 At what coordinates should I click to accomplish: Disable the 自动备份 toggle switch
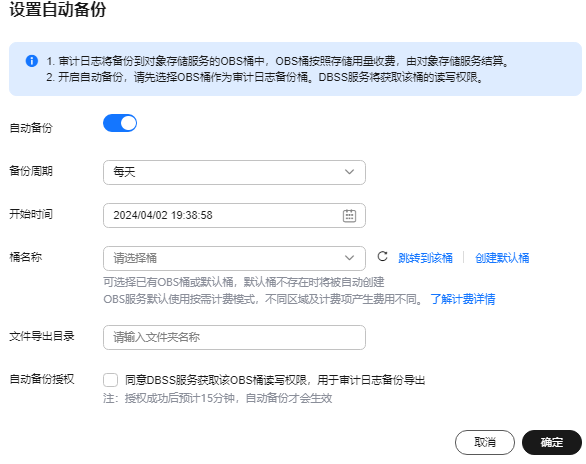(x=120, y=123)
